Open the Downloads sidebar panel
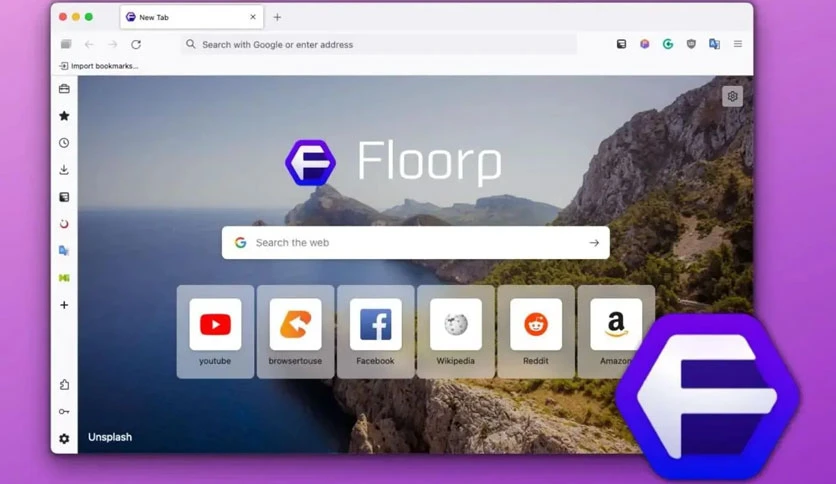Screen dimensions: 836x484 point(64,170)
